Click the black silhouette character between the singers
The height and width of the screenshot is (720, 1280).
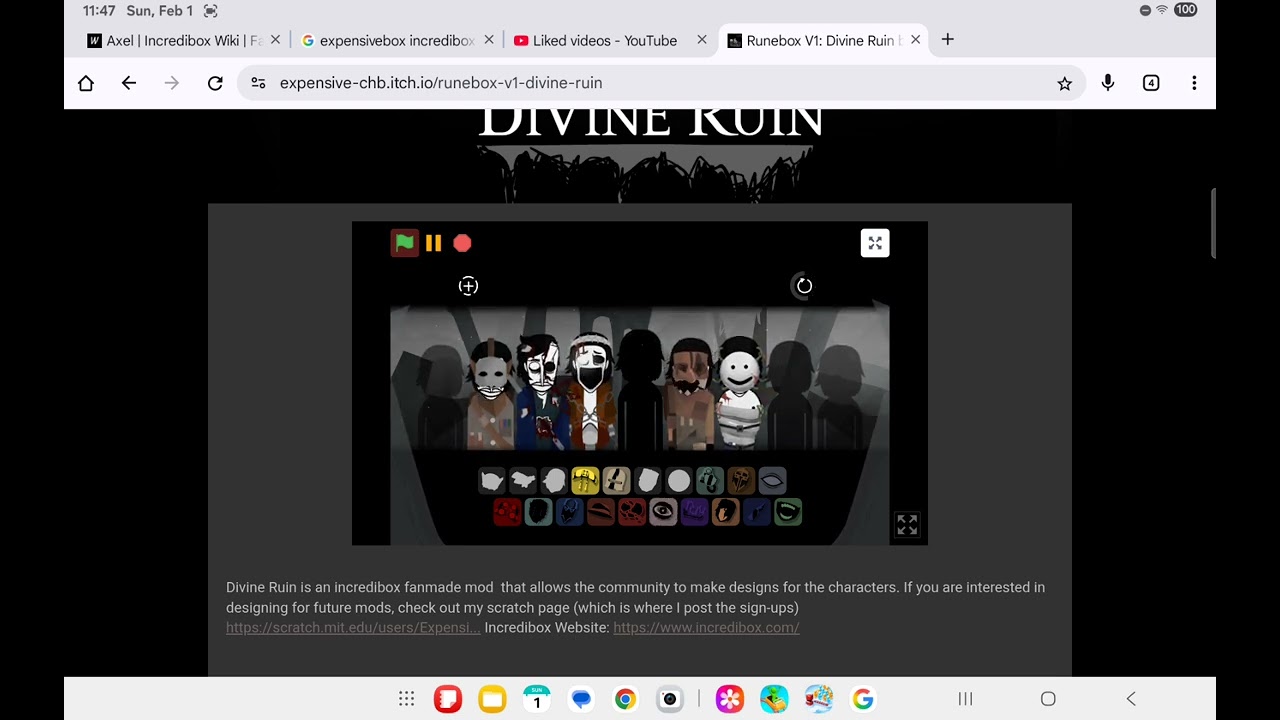click(640, 390)
